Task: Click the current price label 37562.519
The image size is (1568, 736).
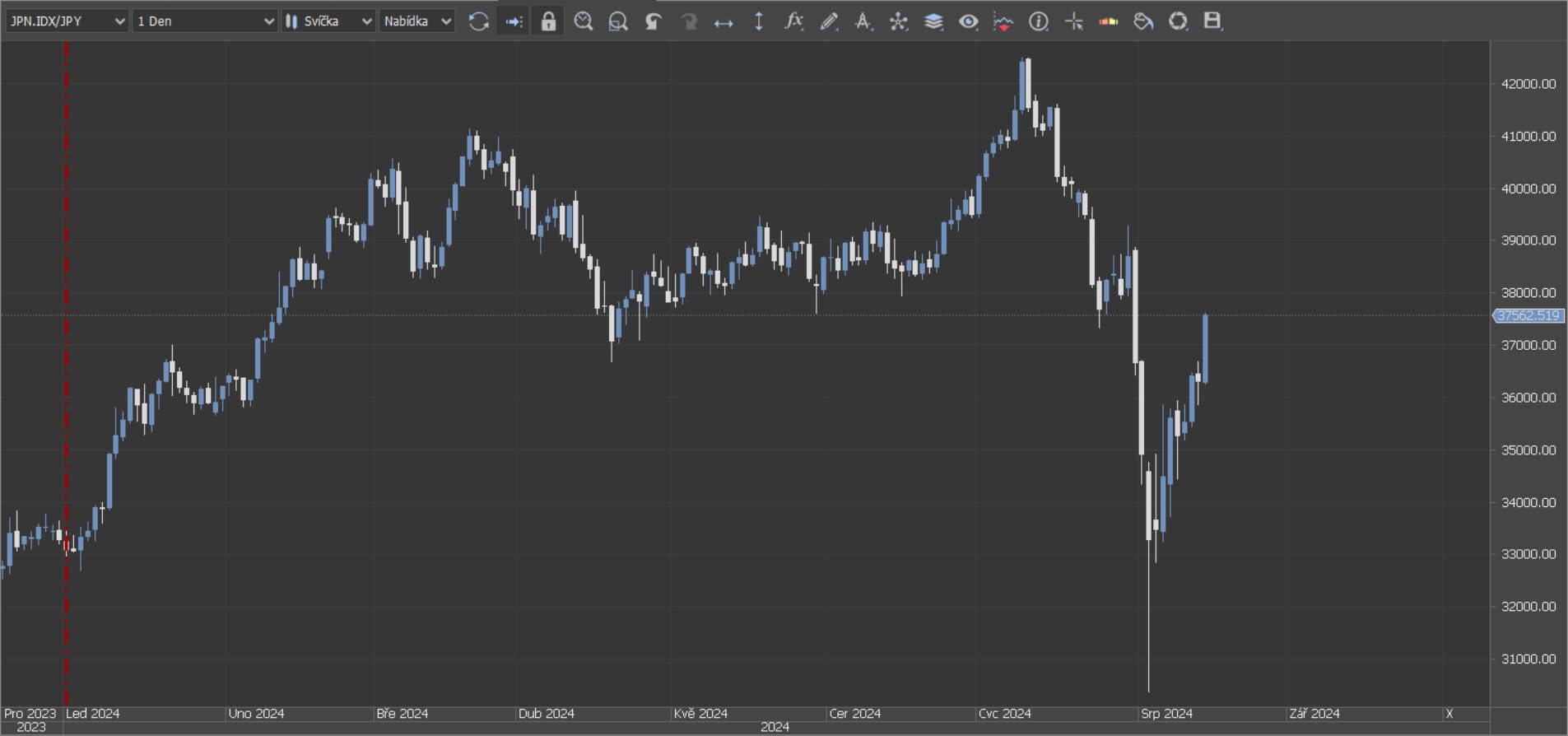Action: tap(1528, 315)
